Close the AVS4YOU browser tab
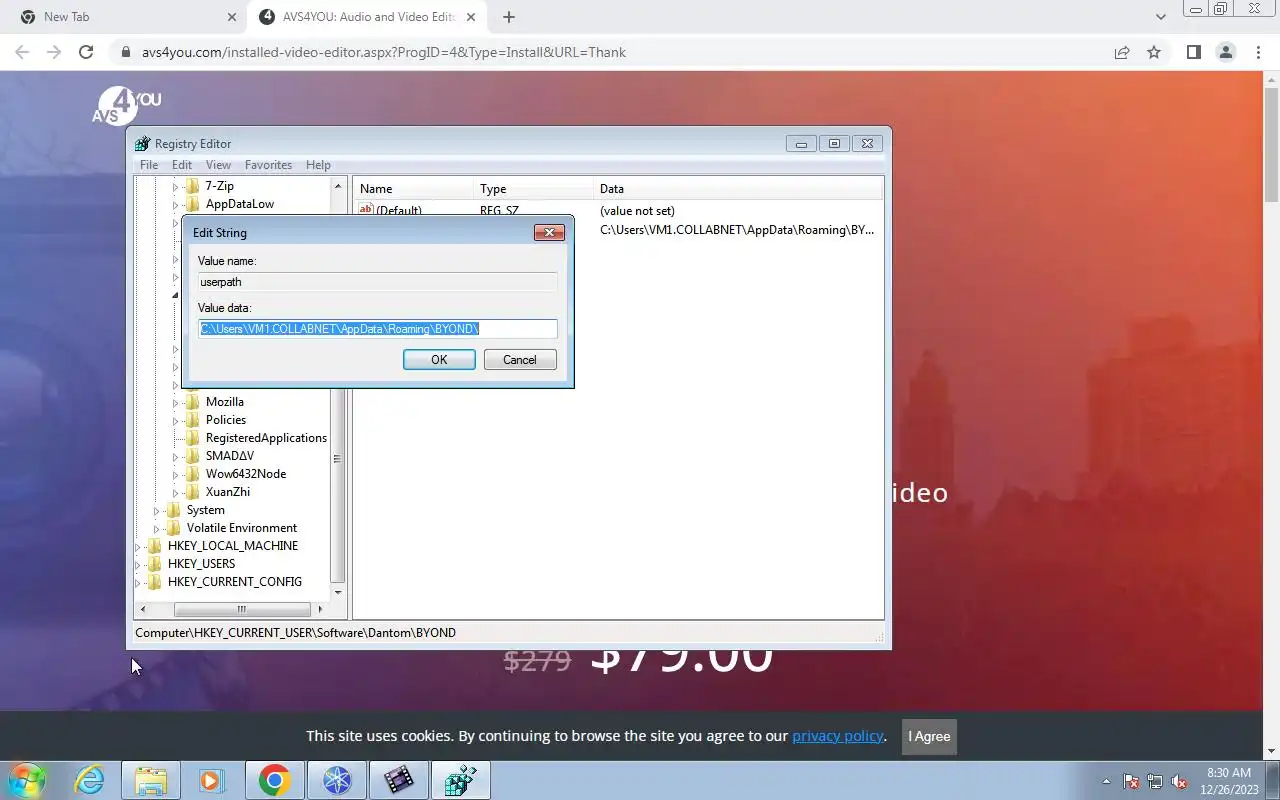This screenshot has height=800, width=1280. [471, 17]
